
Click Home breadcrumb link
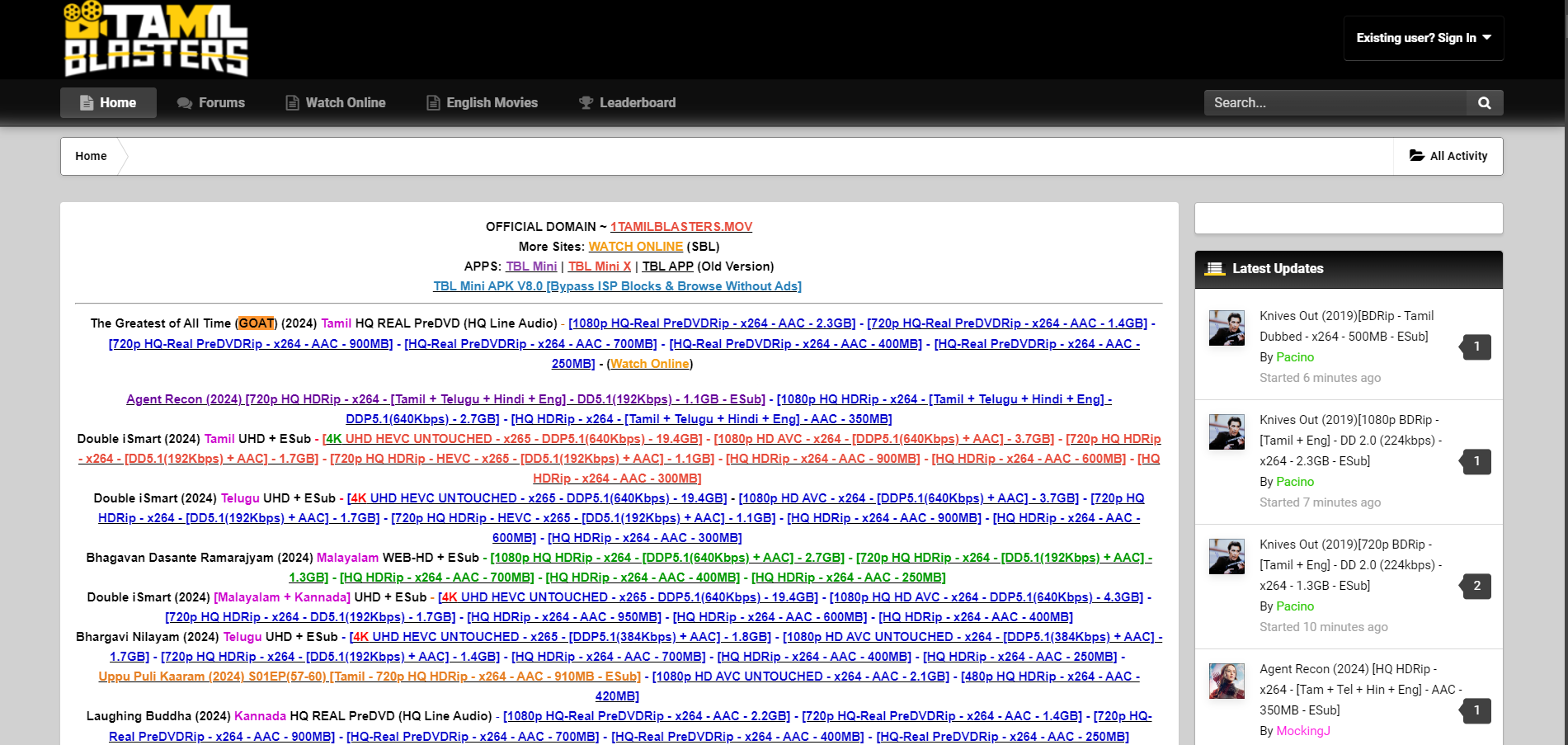point(91,156)
